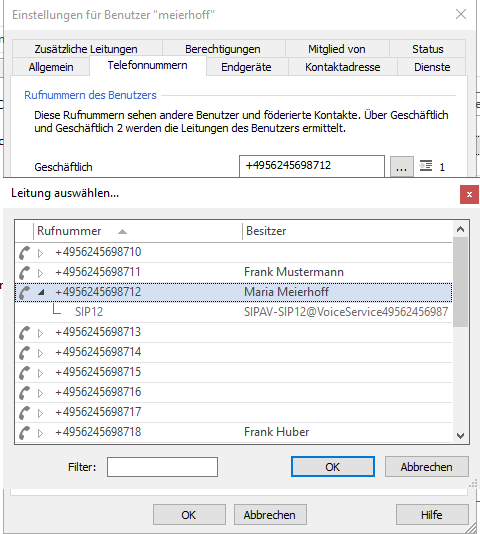Screen dimensions: 480x534
Task: Click Abbrechen in the Leitung auswählen dialog
Action: tap(427, 467)
